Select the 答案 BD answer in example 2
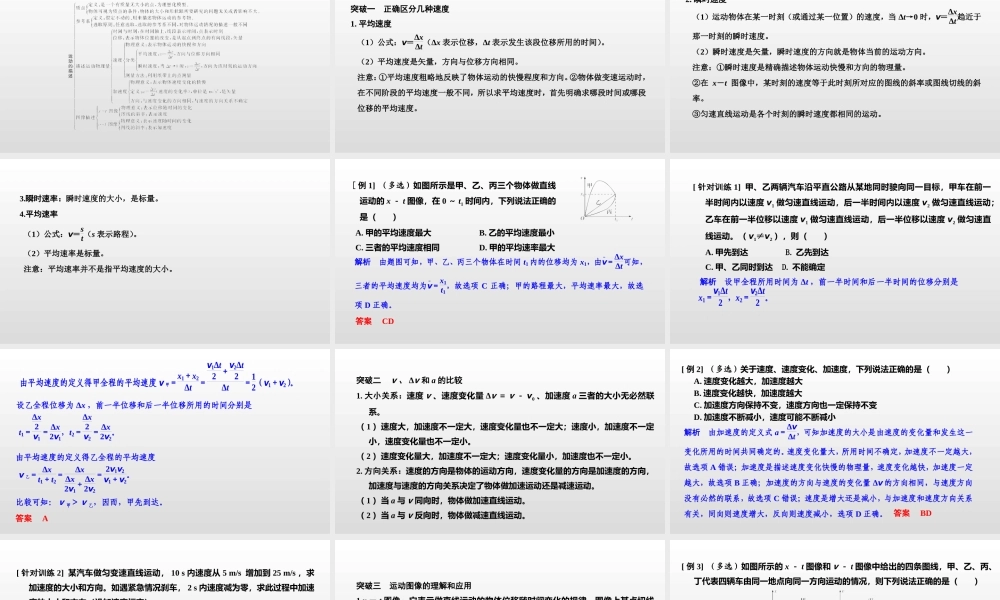1000x600 pixels. click(x=912, y=514)
